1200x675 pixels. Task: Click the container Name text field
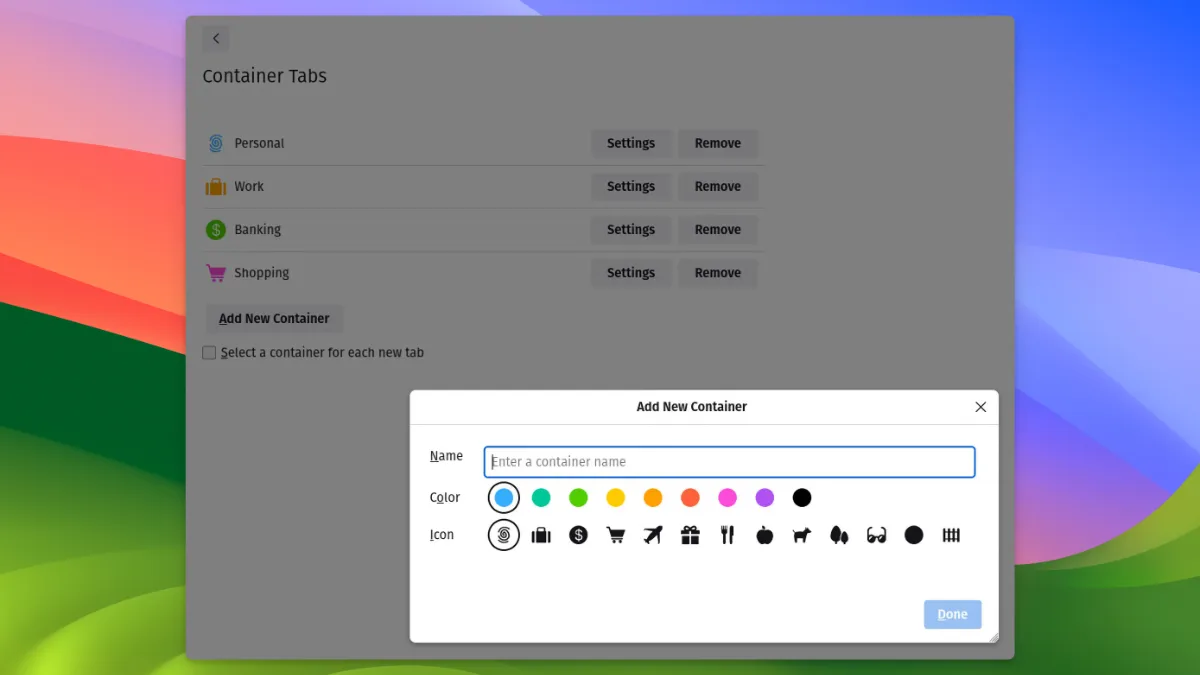pos(729,462)
